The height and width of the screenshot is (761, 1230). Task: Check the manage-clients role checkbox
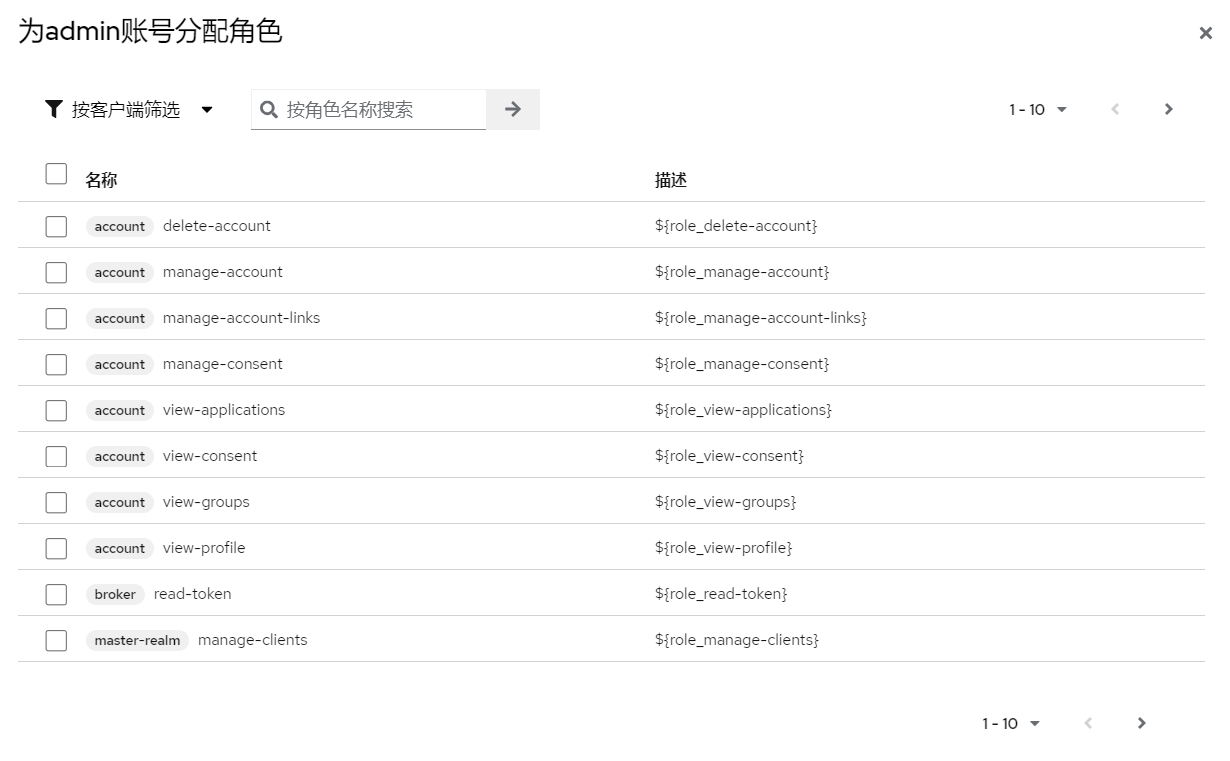pyautogui.click(x=56, y=640)
